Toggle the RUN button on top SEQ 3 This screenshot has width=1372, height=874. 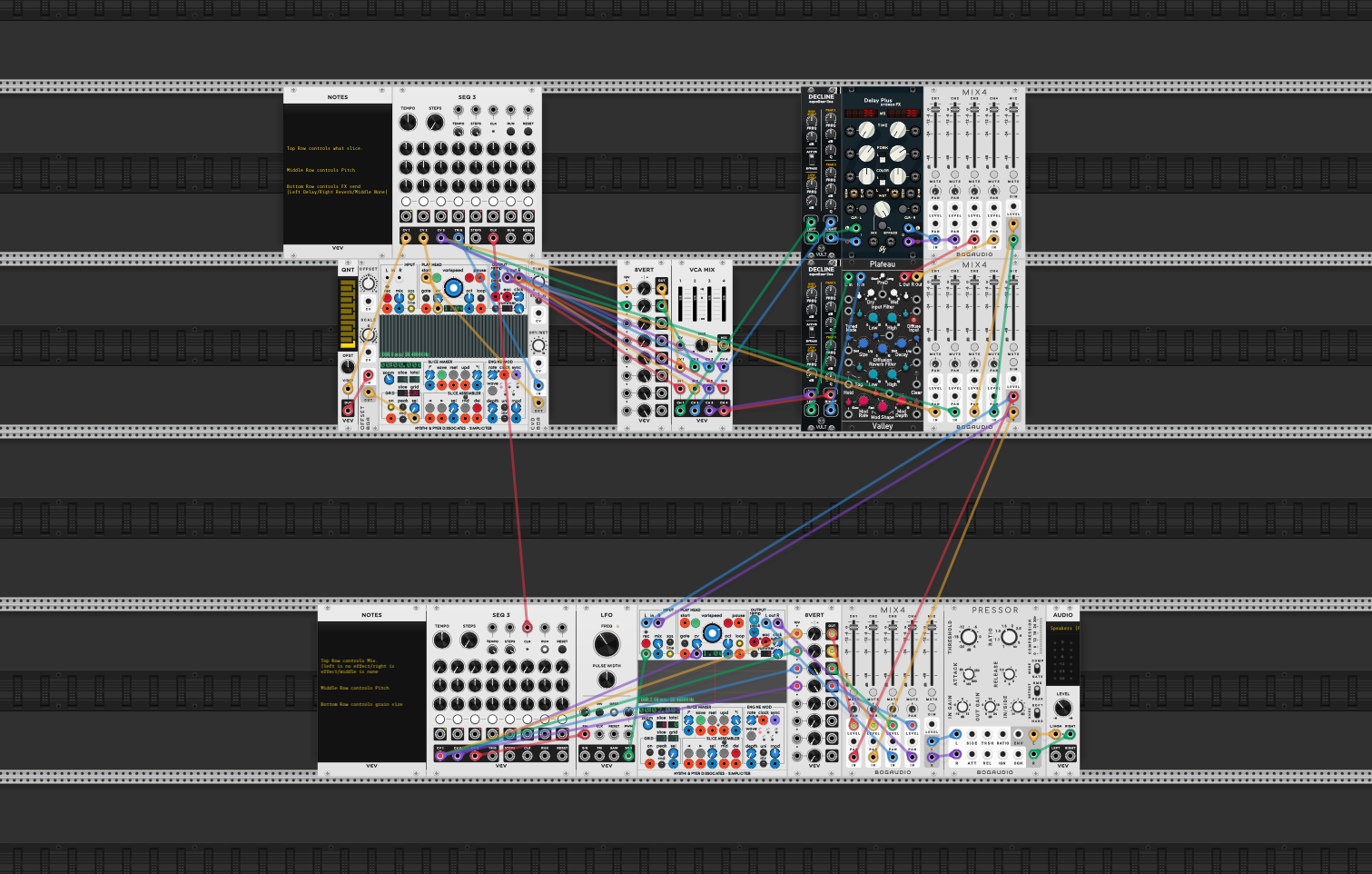click(511, 131)
